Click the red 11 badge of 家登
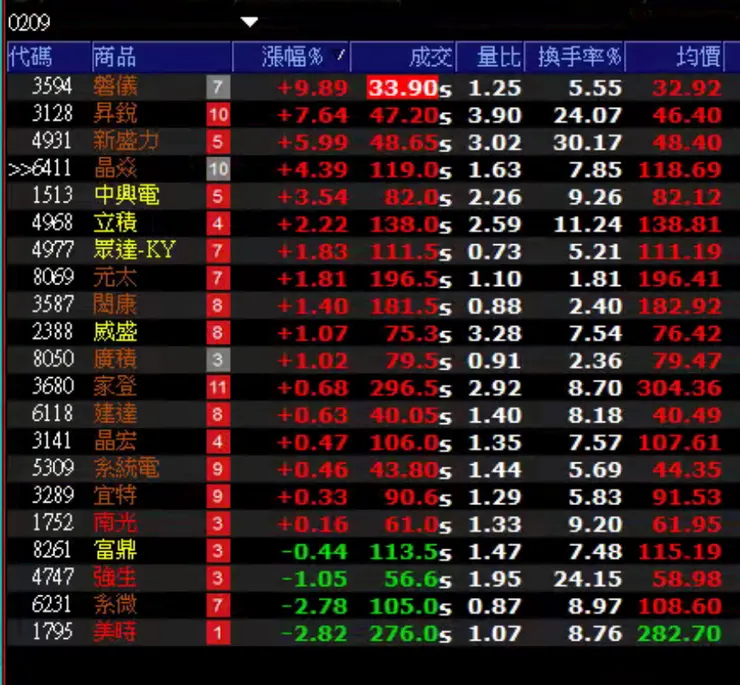Viewport: 740px width, 685px height. point(218,388)
